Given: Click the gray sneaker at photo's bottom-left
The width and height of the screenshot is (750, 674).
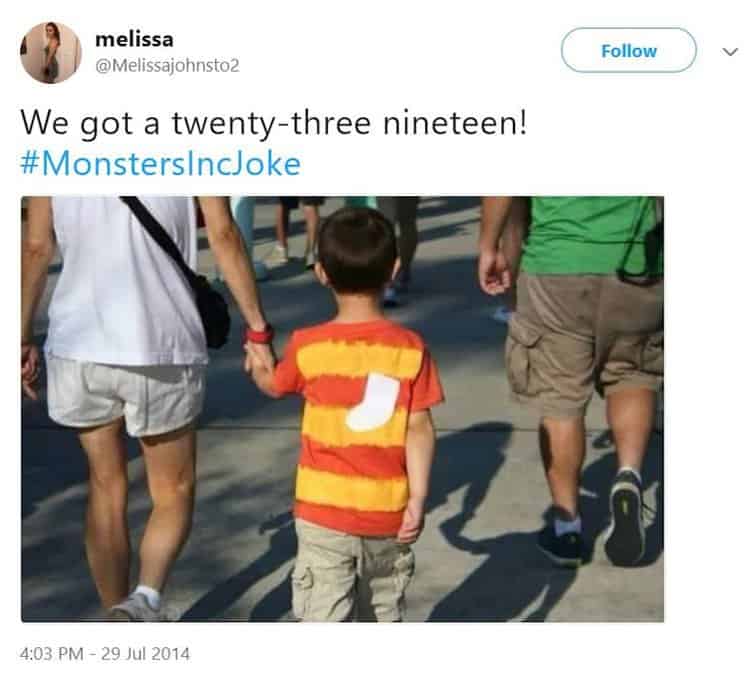Looking at the screenshot, I should coord(135,608).
